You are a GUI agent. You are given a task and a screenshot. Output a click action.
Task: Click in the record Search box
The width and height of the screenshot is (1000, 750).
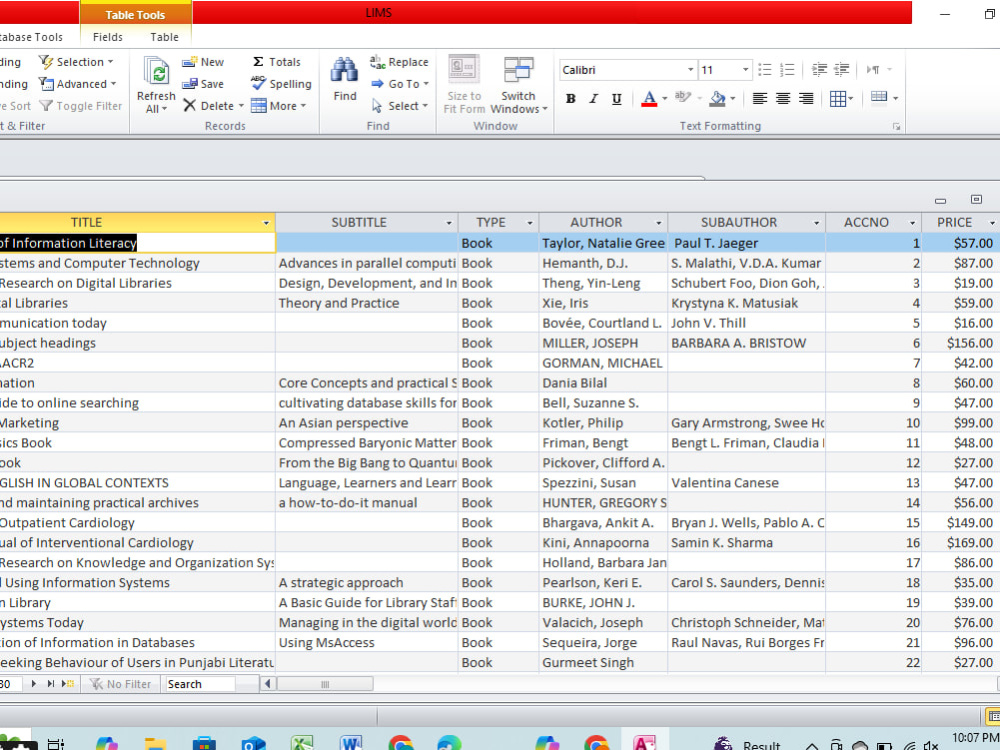pyautogui.click(x=200, y=684)
